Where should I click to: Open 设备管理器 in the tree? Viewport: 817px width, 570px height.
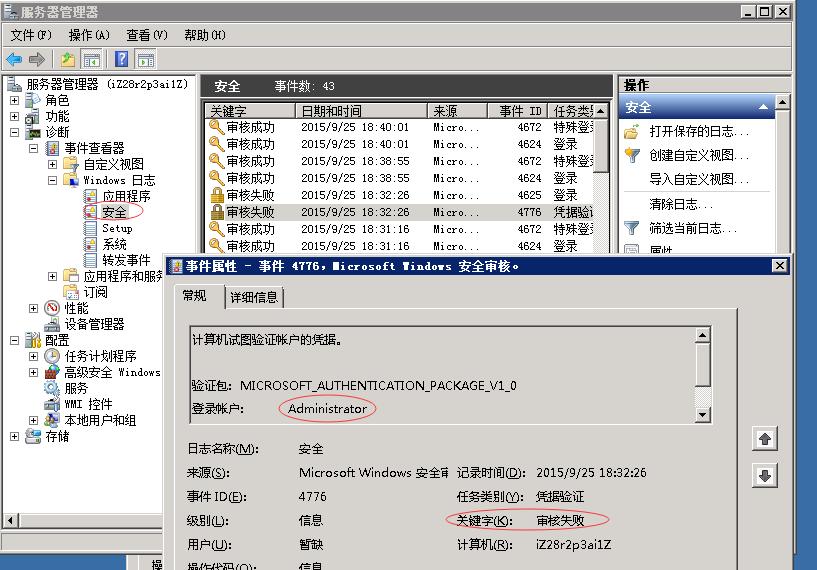point(94,324)
